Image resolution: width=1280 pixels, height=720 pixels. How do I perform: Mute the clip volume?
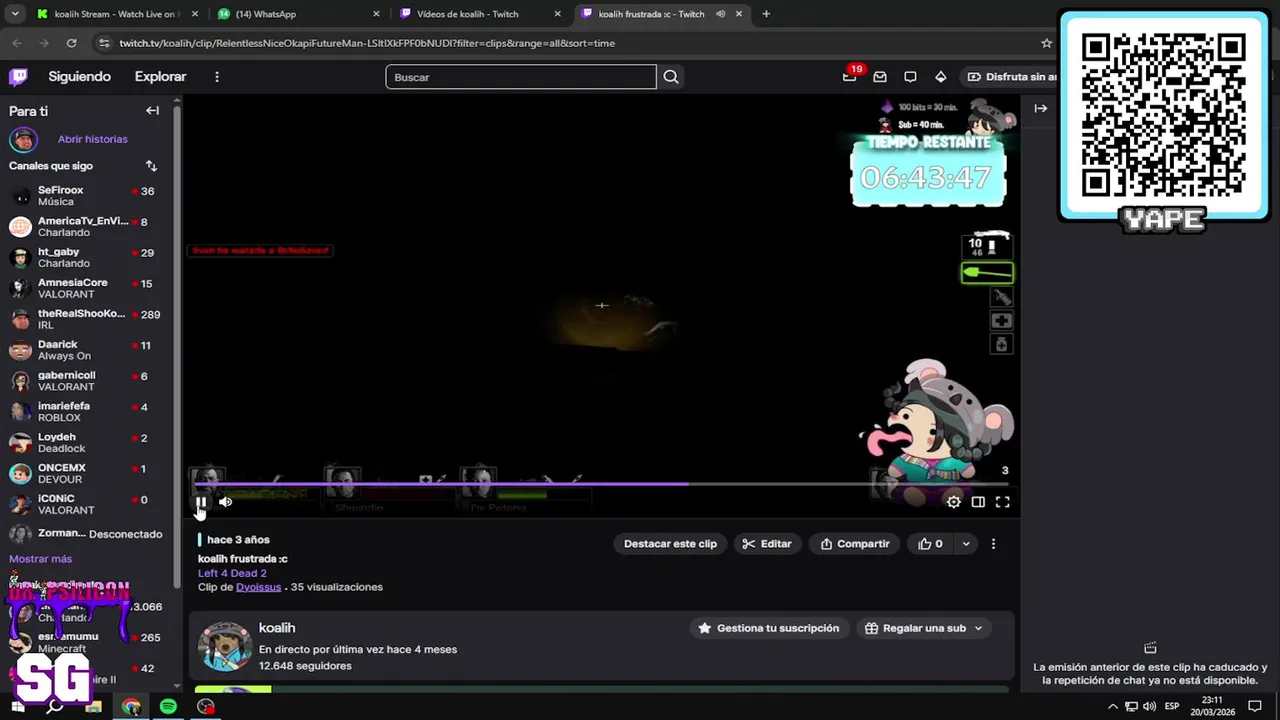[x=226, y=502]
